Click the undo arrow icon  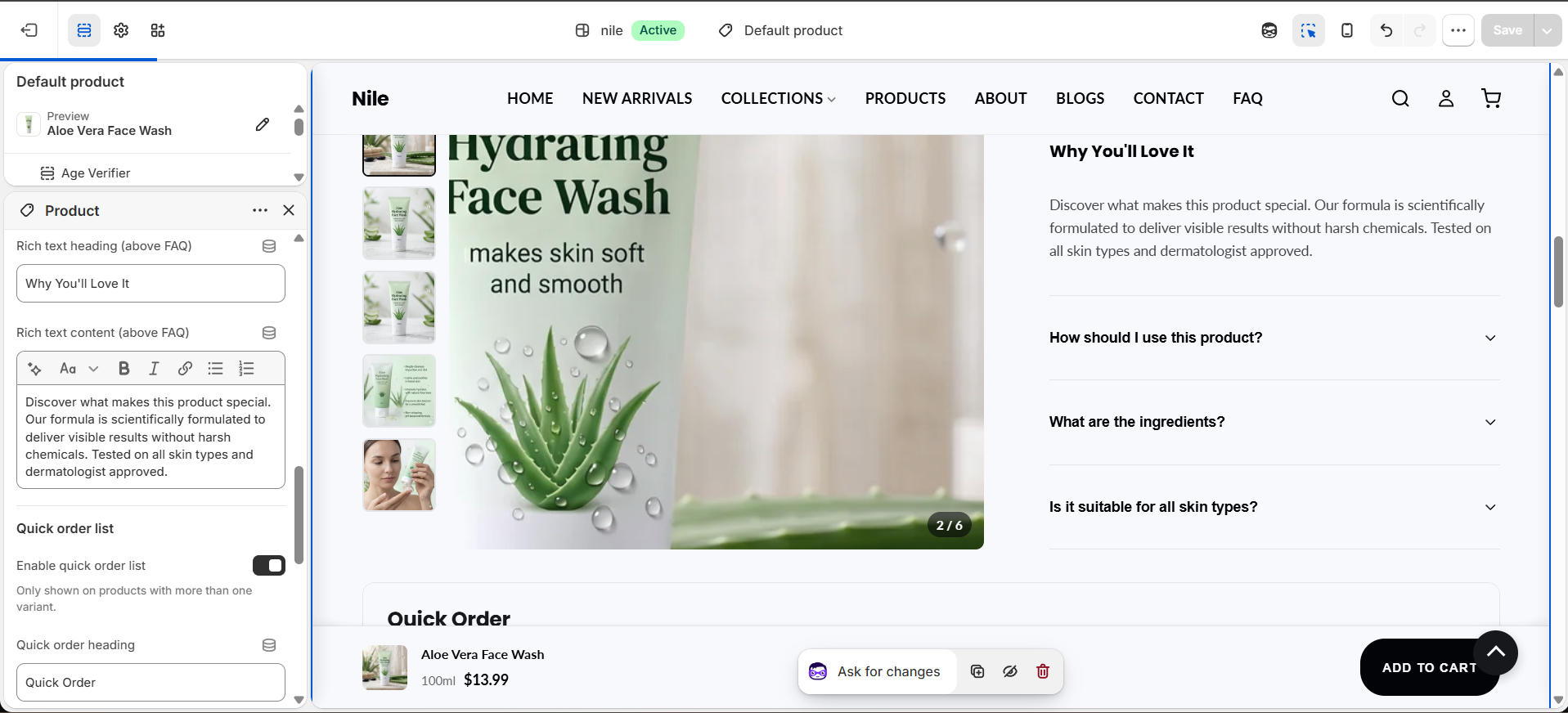pyautogui.click(x=1386, y=30)
